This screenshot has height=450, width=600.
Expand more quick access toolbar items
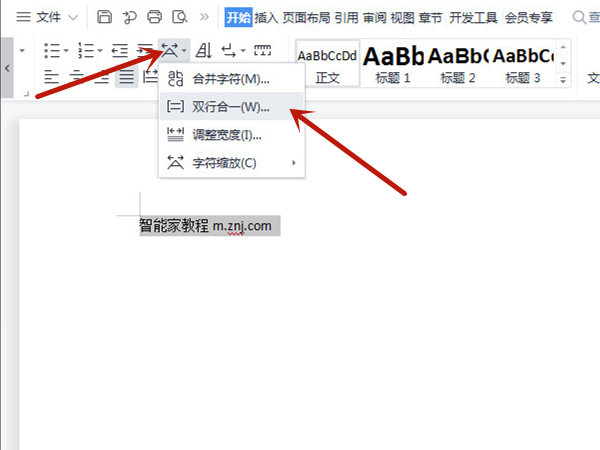pyautogui.click(x=204, y=17)
